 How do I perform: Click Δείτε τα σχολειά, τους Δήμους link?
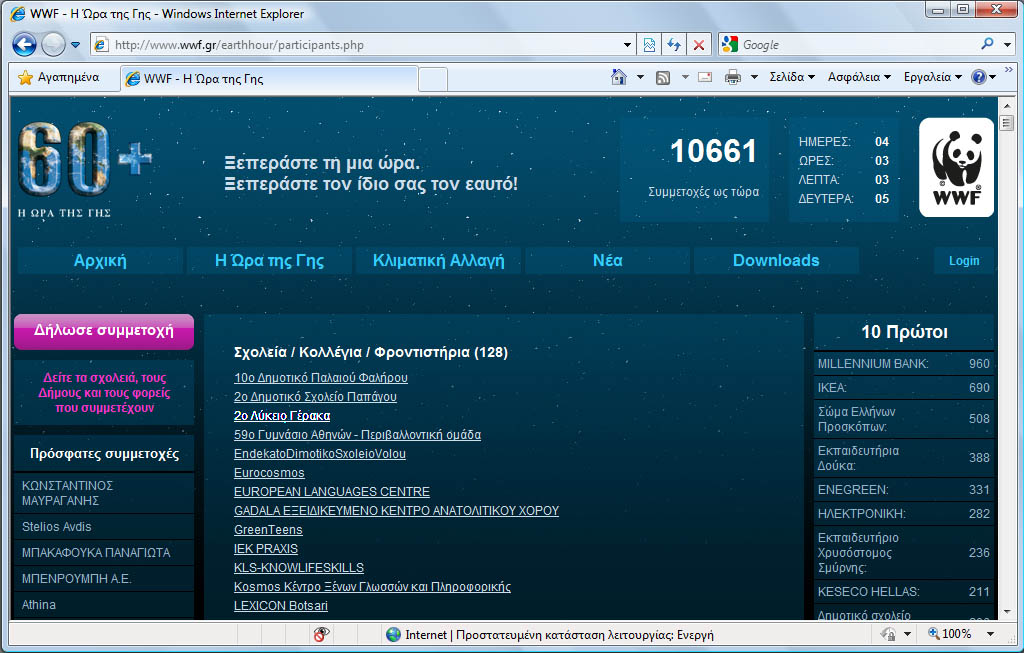coord(104,392)
